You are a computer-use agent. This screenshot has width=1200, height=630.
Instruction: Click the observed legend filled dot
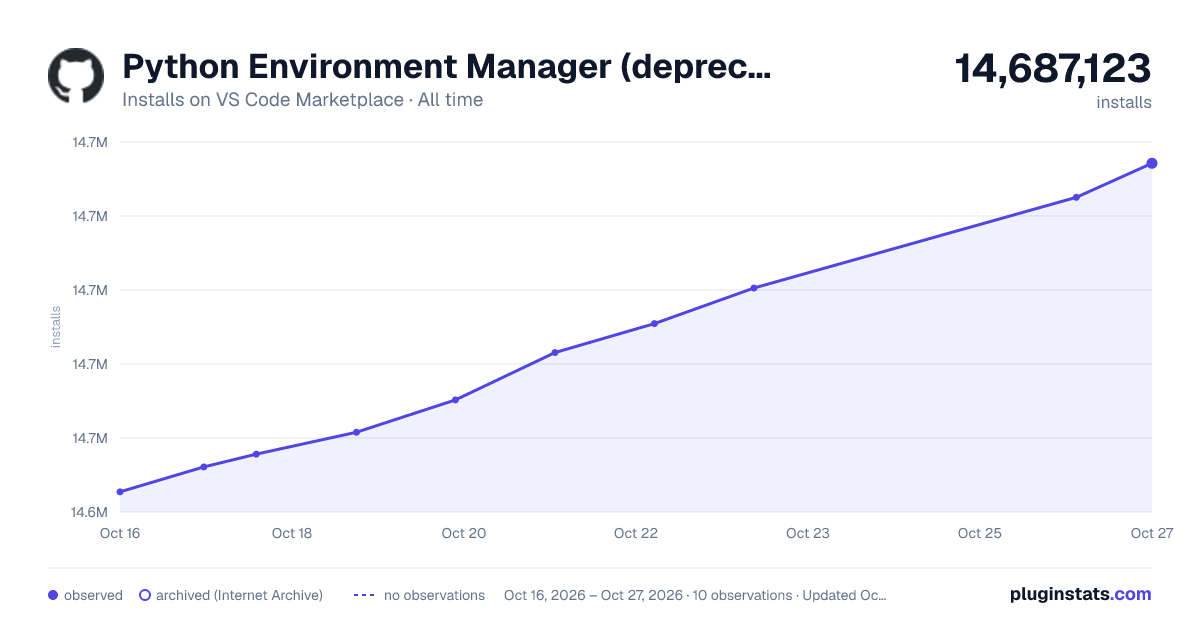click(x=53, y=595)
